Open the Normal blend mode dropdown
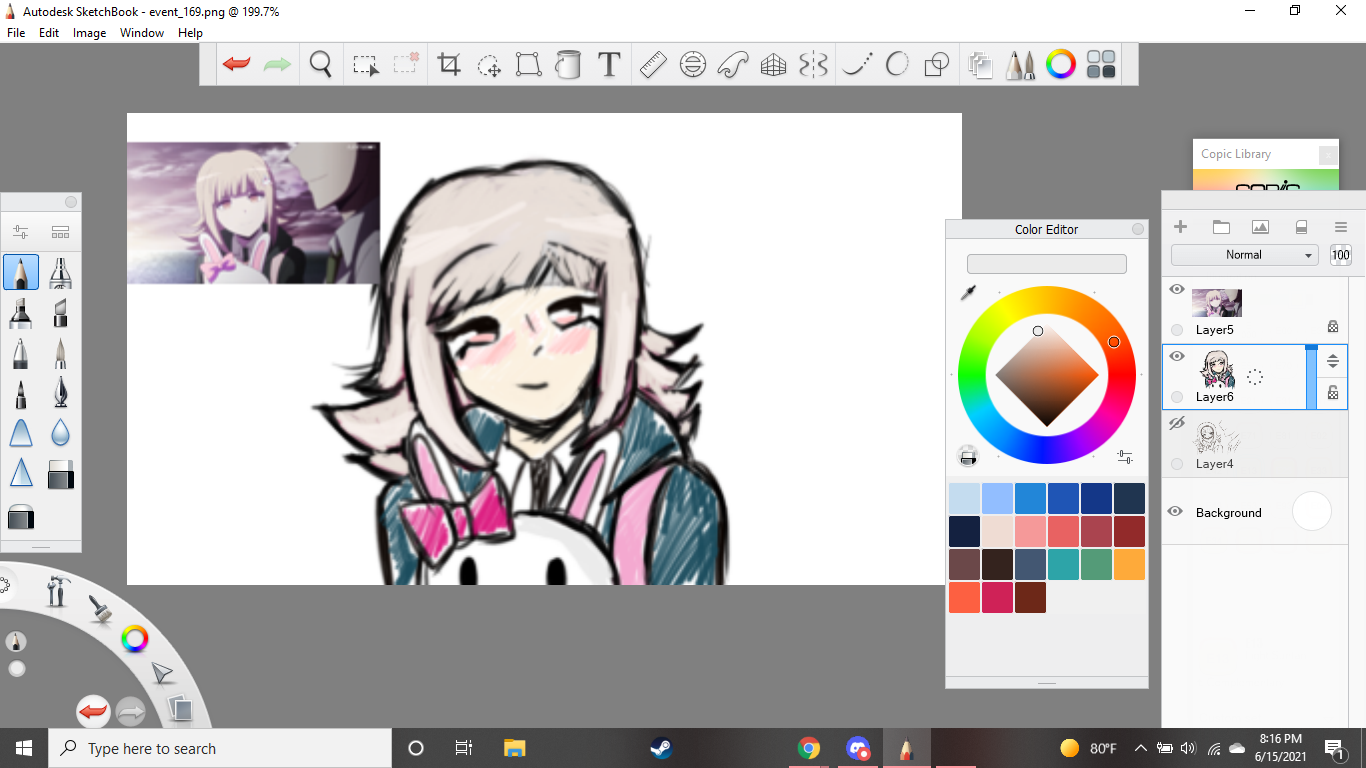Image resolution: width=1366 pixels, height=768 pixels. coord(1245,255)
